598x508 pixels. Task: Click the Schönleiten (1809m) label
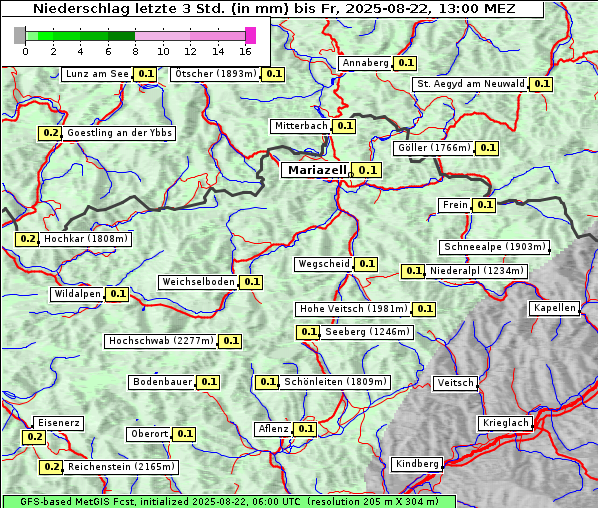[335, 382]
